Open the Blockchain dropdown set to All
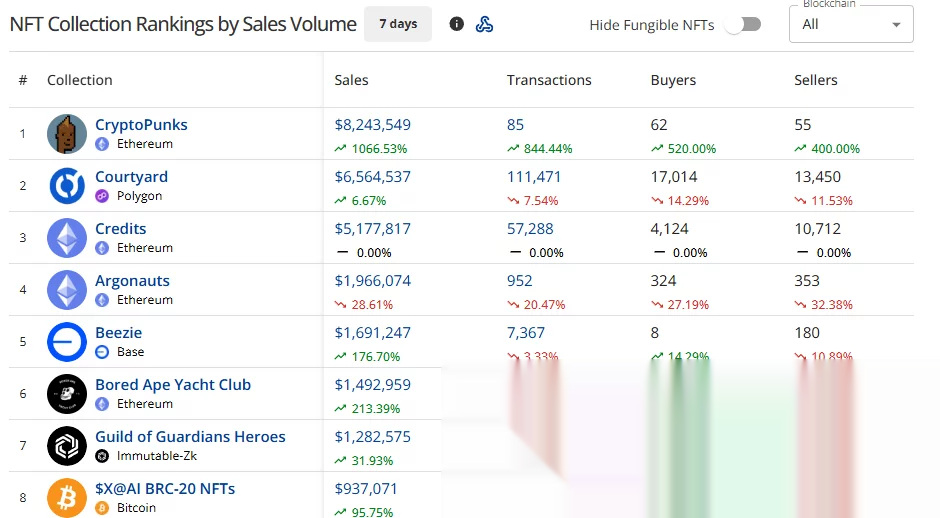Screen dimensions: 940x518 851,25
